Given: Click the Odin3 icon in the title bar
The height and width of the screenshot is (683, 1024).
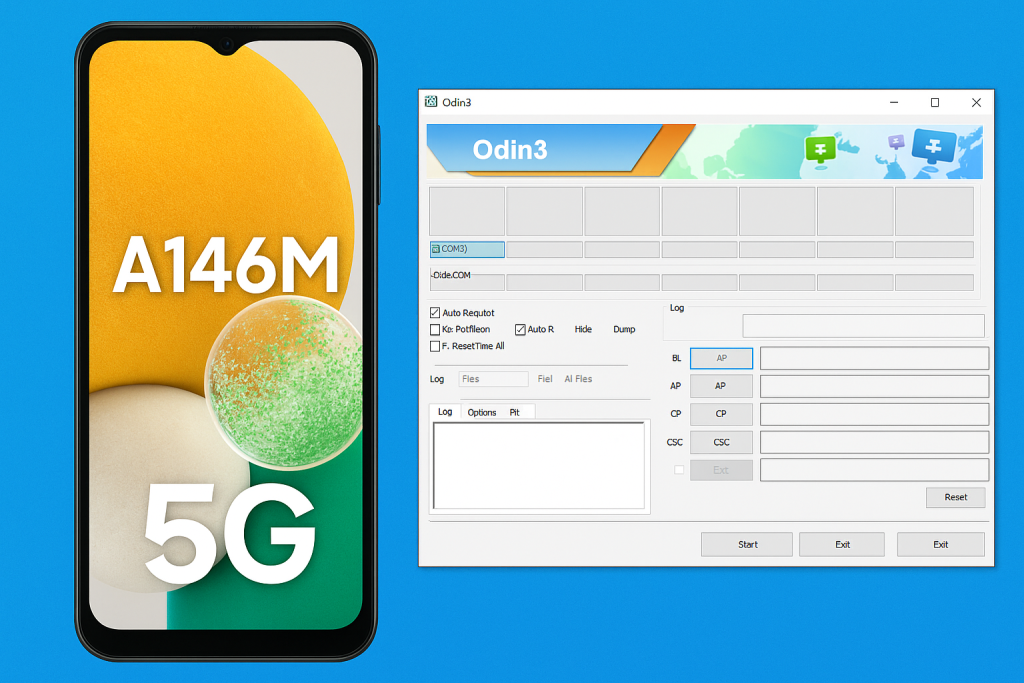Looking at the screenshot, I should [432, 102].
